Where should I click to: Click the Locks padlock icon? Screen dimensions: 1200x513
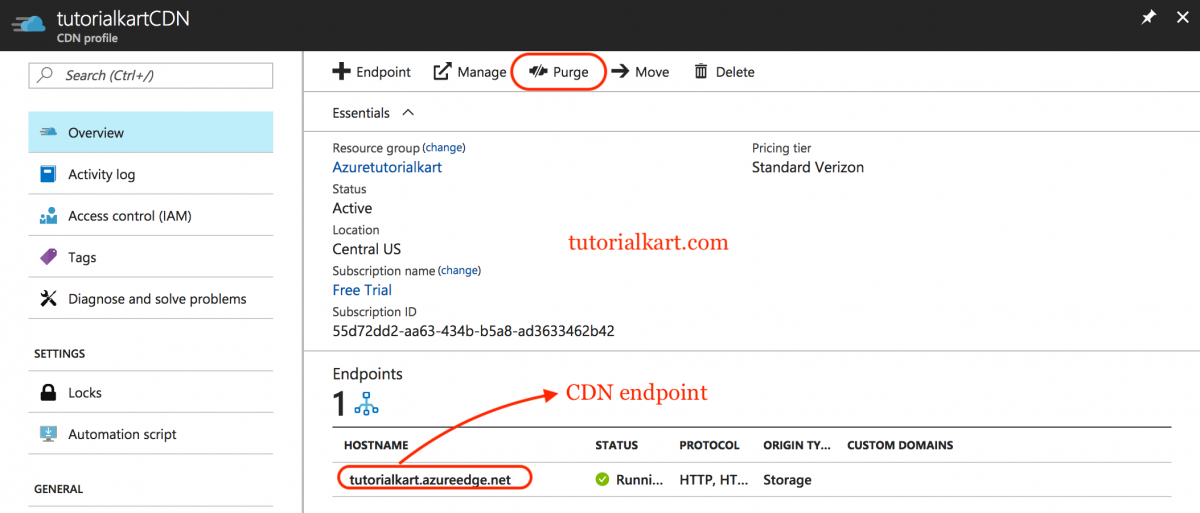coord(48,392)
